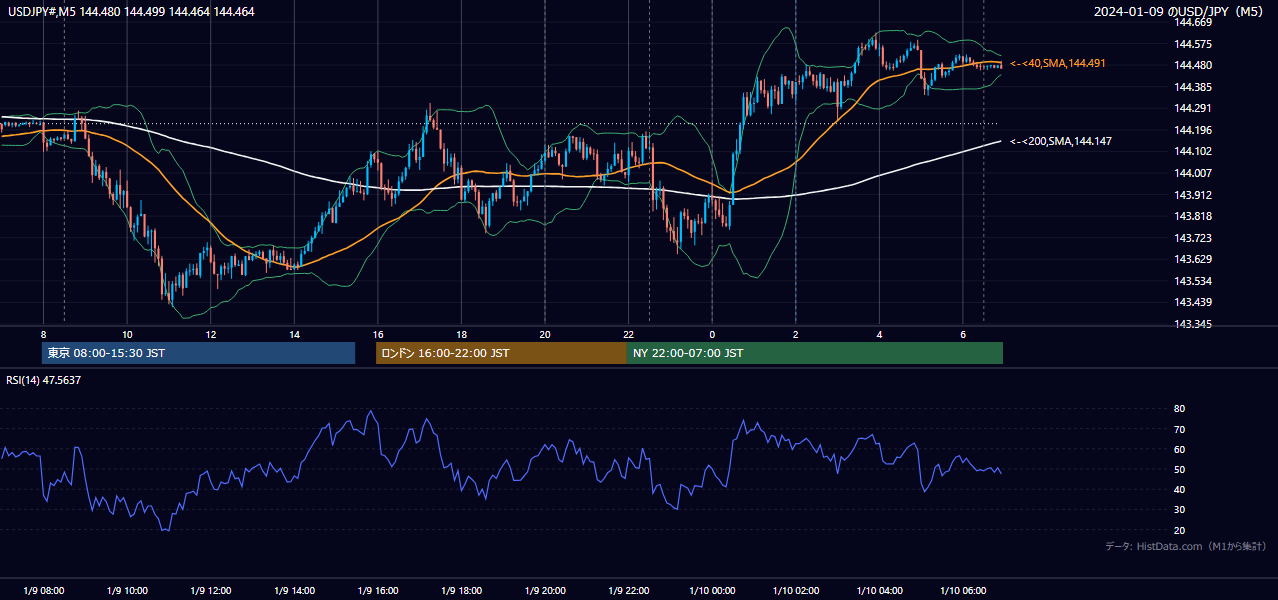Image resolution: width=1278 pixels, height=600 pixels.
Task: Click RSI scale level 50
Action: (x=1179, y=469)
